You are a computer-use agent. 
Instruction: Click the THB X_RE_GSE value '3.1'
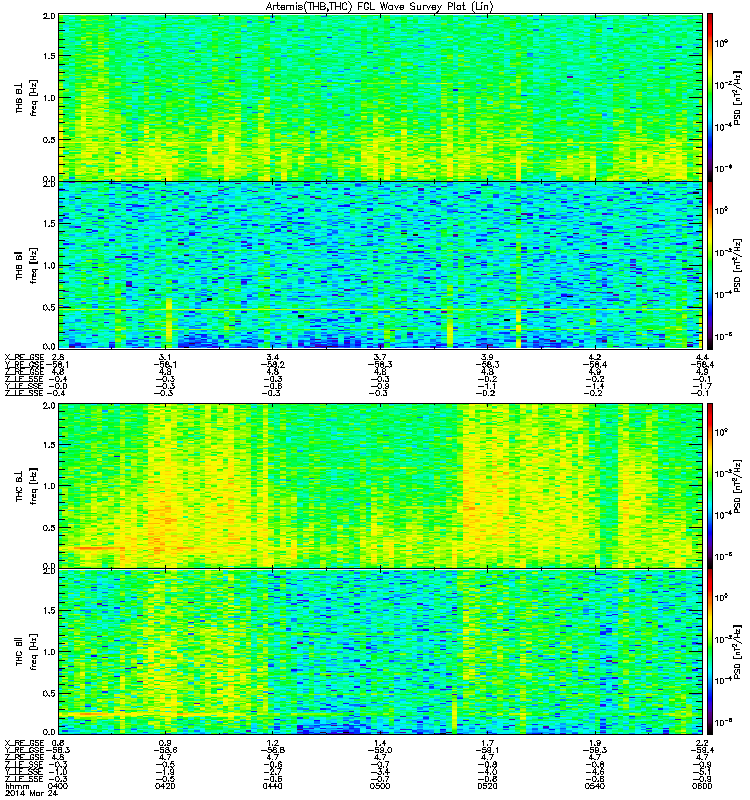pyautogui.click(x=165, y=357)
